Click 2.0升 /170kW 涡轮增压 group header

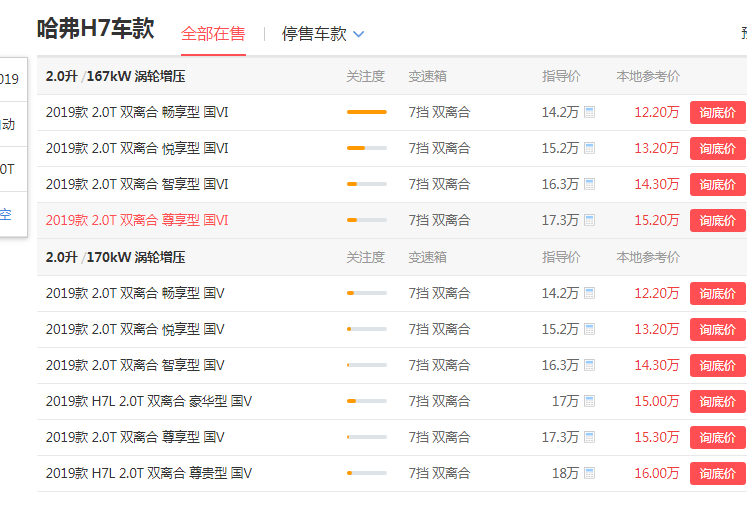[115, 257]
